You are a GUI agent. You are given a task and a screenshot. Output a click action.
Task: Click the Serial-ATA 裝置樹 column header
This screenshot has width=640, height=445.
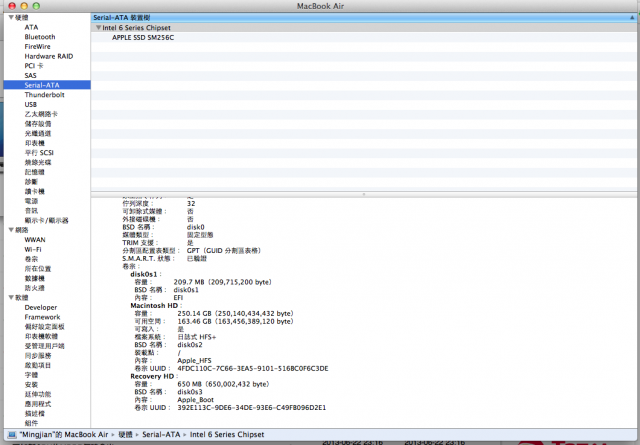pyautogui.click(x=363, y=18)
